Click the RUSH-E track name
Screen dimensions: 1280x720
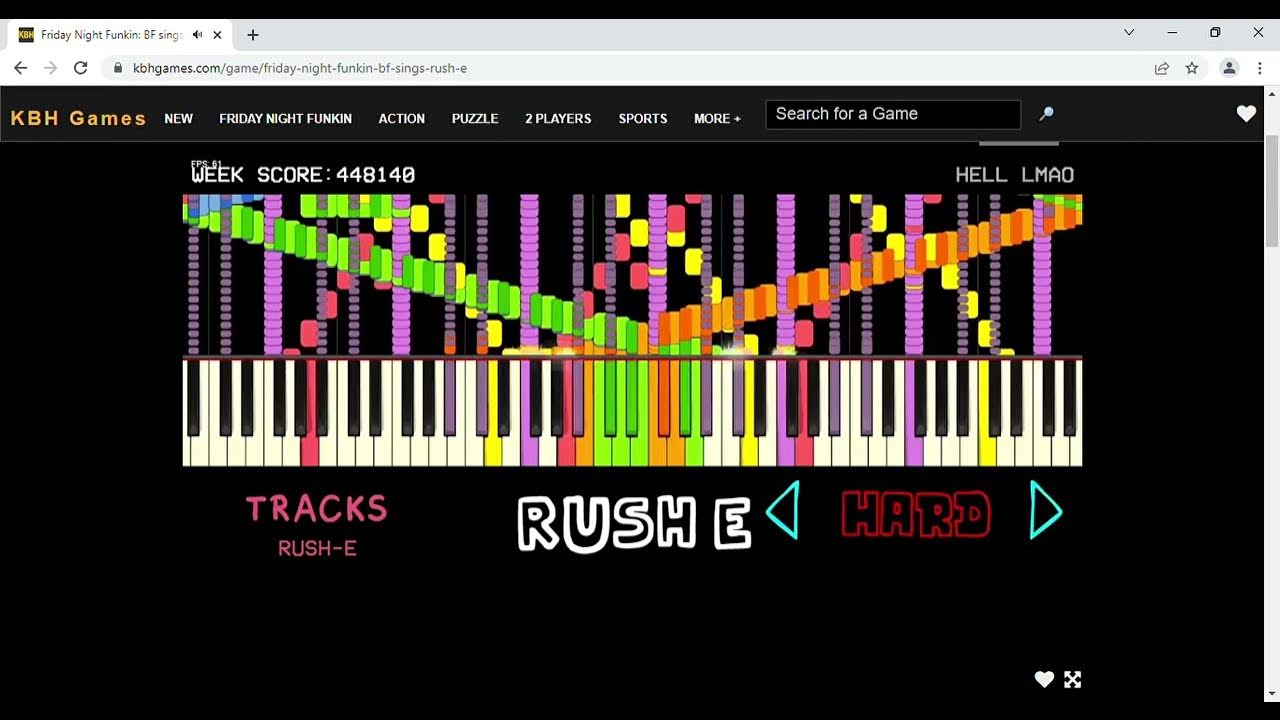tap(317, 548)
